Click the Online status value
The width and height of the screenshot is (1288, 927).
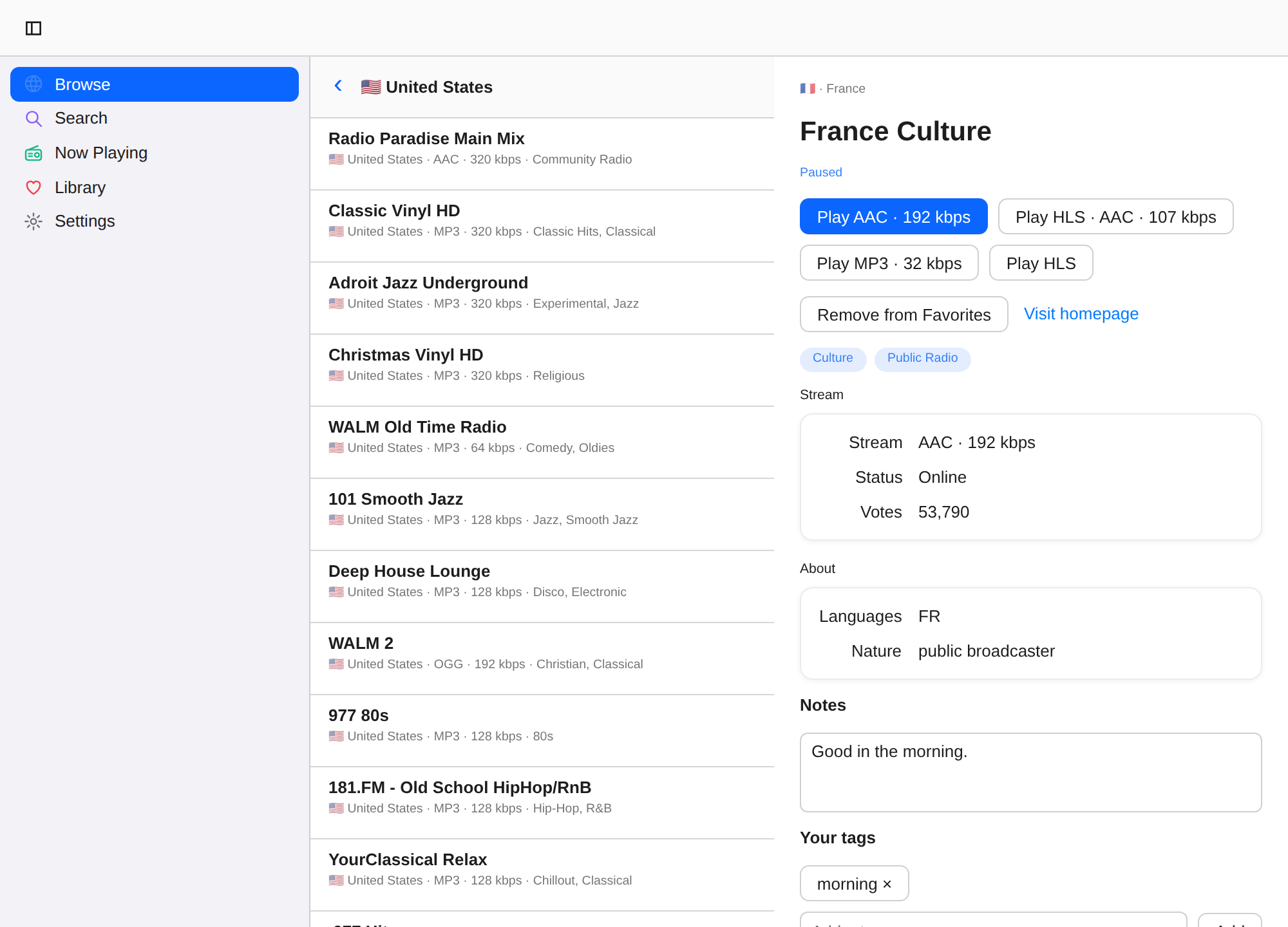point(942,478)
